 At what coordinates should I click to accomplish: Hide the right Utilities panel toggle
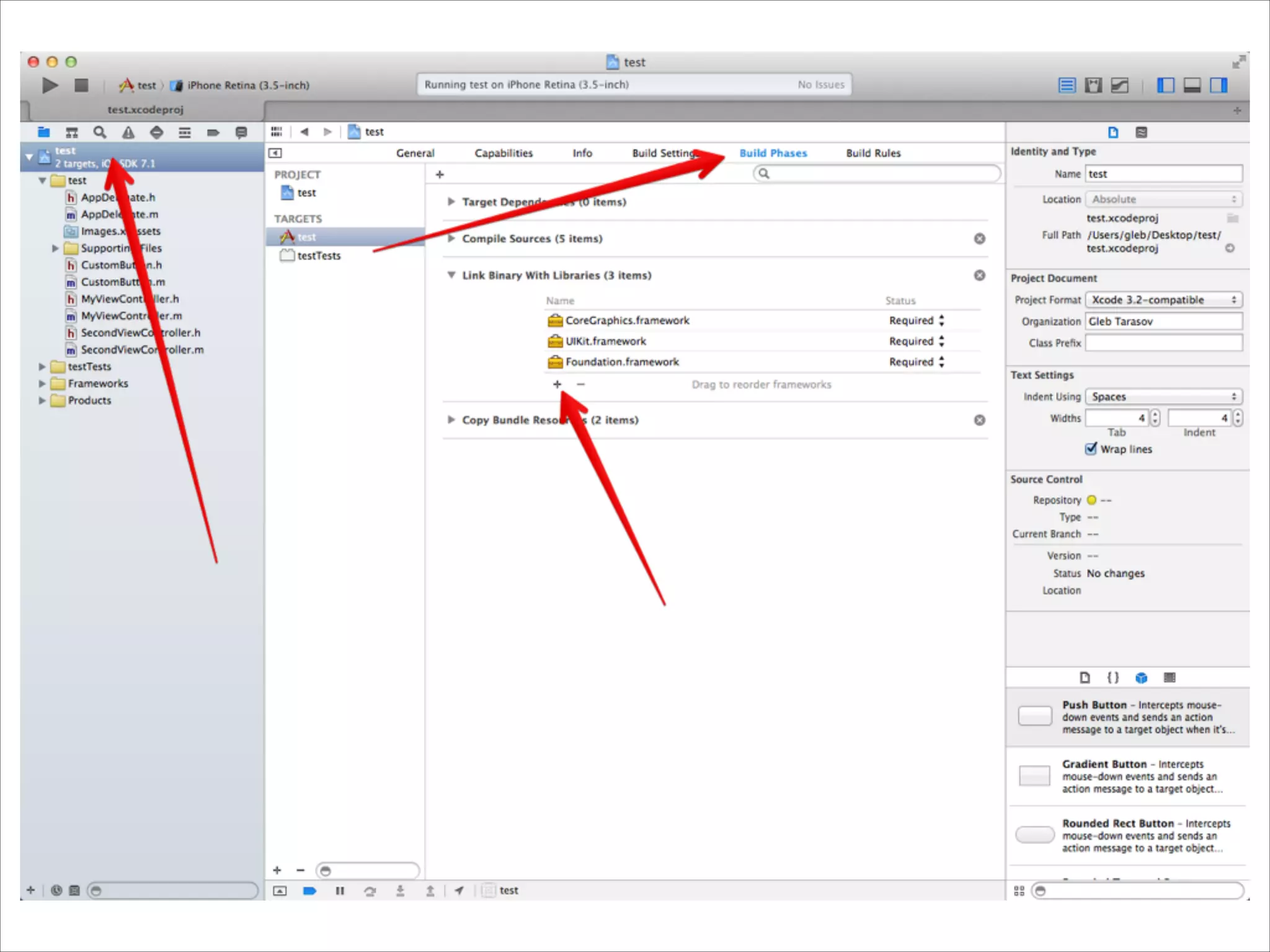[1219, 86]
